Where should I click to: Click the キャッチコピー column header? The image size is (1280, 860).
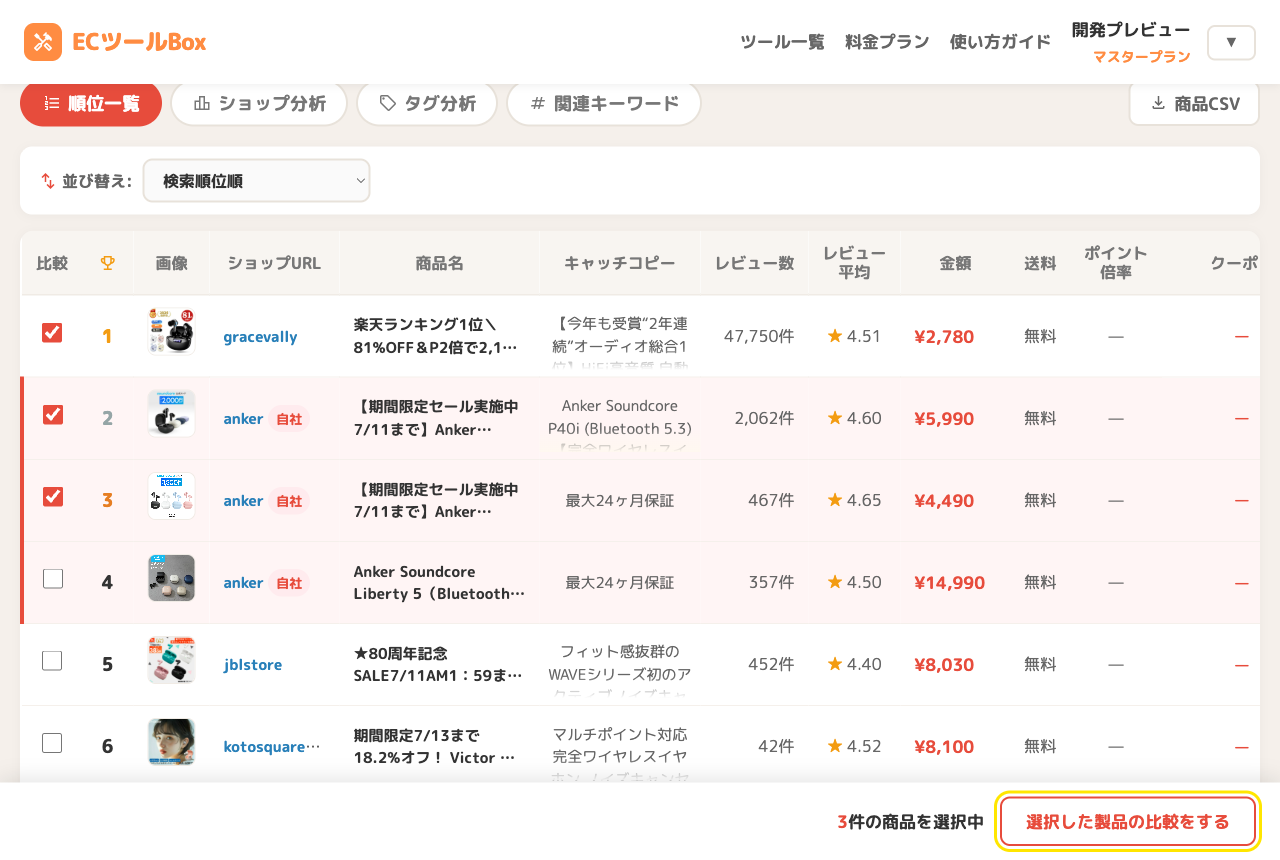[620, 264]
